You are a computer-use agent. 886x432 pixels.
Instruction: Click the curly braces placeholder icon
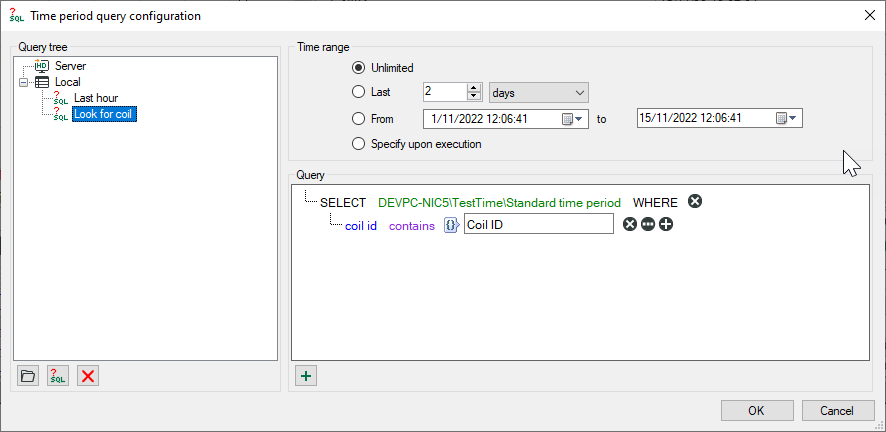[x=451, y=226]
